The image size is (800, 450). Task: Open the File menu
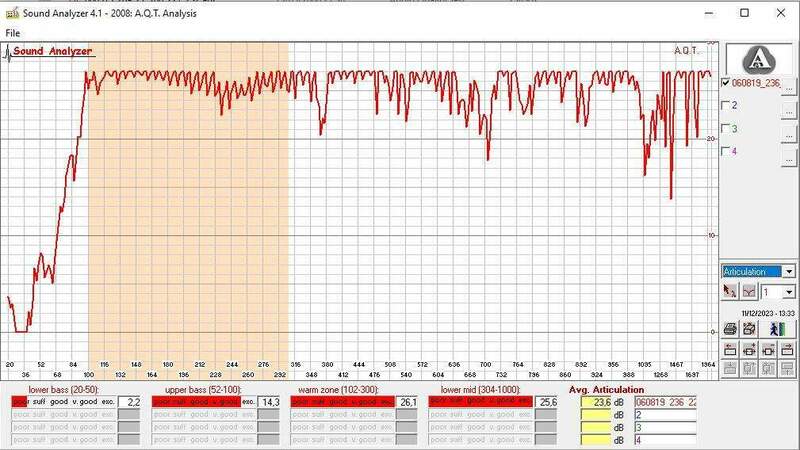click(x=12, y=33)
